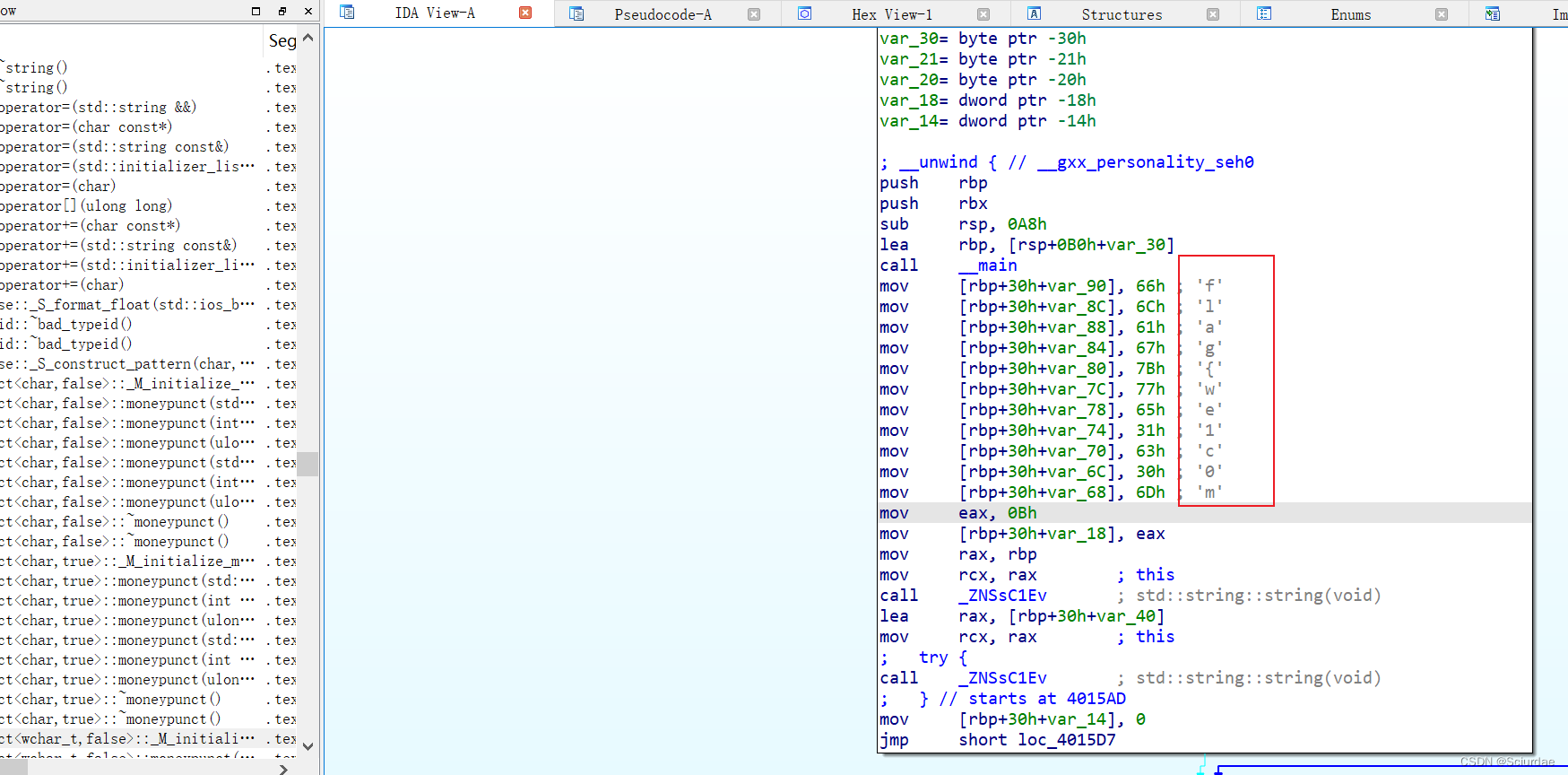Select function operator[](ulong long)
The width and height of the screenshot is (1568, 775).
[x=148, y=205]
